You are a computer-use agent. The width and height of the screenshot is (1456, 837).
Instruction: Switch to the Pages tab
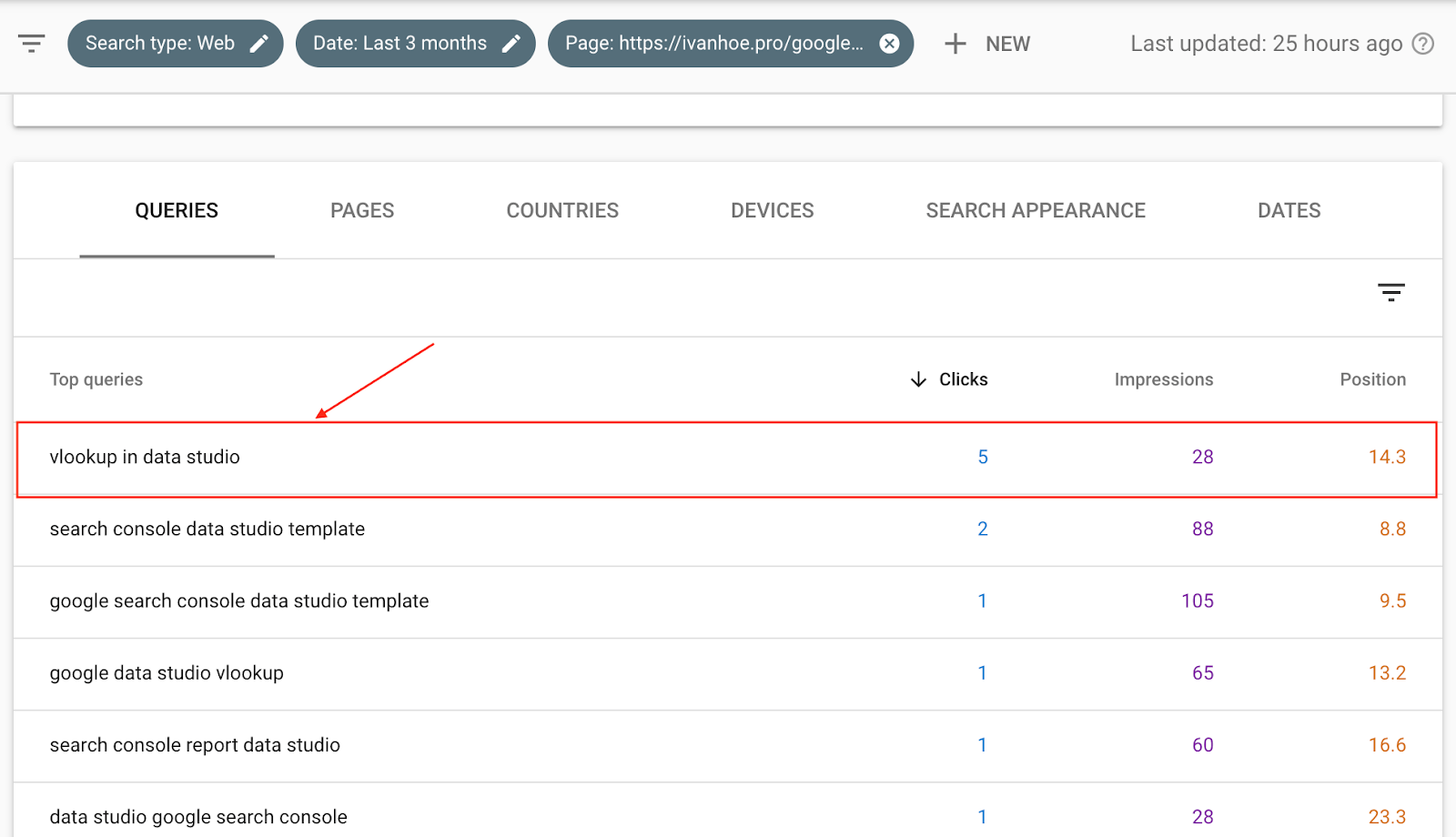point(362,211)
